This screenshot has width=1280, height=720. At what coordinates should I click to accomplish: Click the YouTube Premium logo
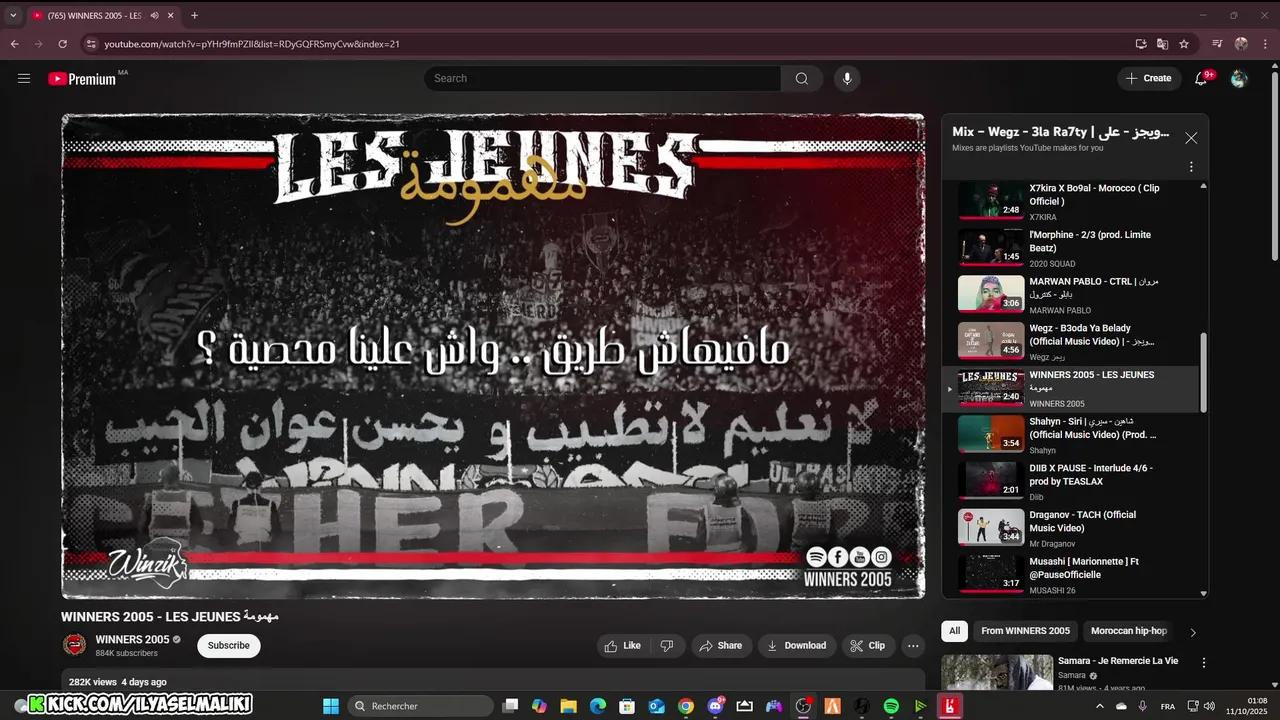tap(82, 79)
